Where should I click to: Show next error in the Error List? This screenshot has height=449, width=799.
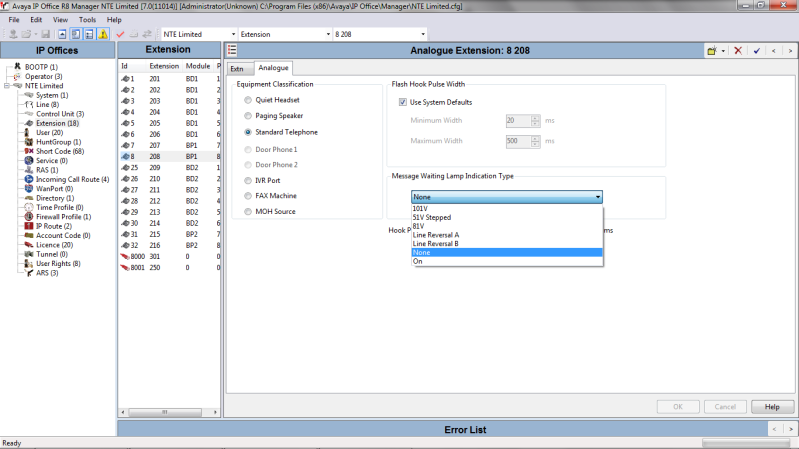coord(790,429)
